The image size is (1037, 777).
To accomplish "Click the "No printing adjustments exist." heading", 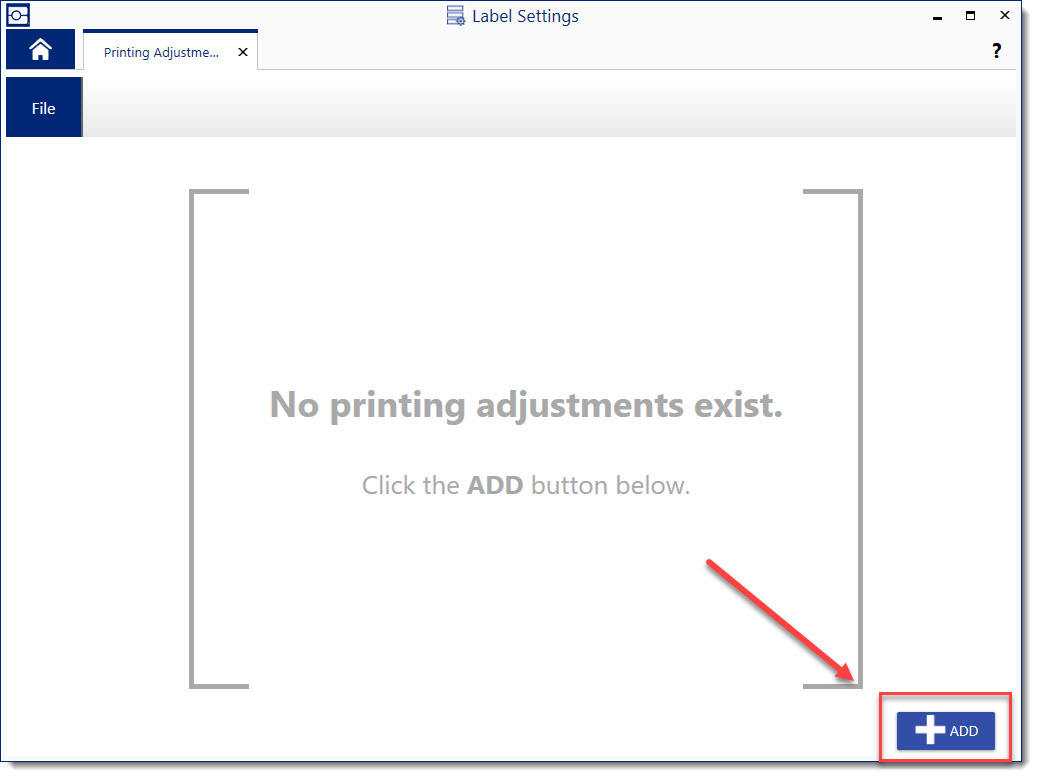I will [x=526, y=405].
